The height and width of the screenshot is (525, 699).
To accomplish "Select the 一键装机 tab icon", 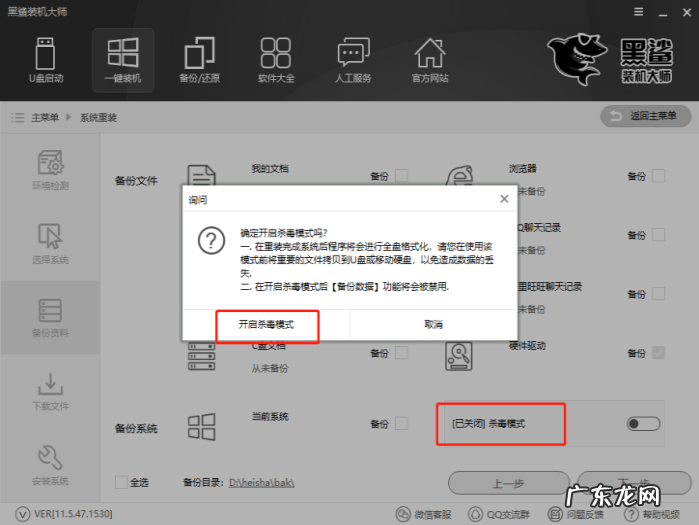I will [x=123, y=52].
